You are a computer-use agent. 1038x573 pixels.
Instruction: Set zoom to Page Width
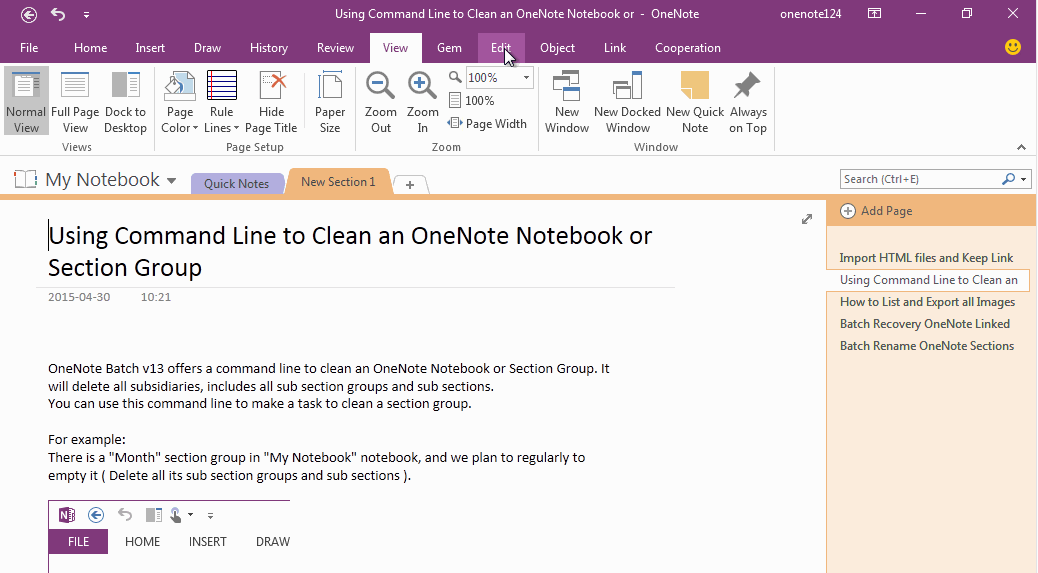[x=487, y=124]
